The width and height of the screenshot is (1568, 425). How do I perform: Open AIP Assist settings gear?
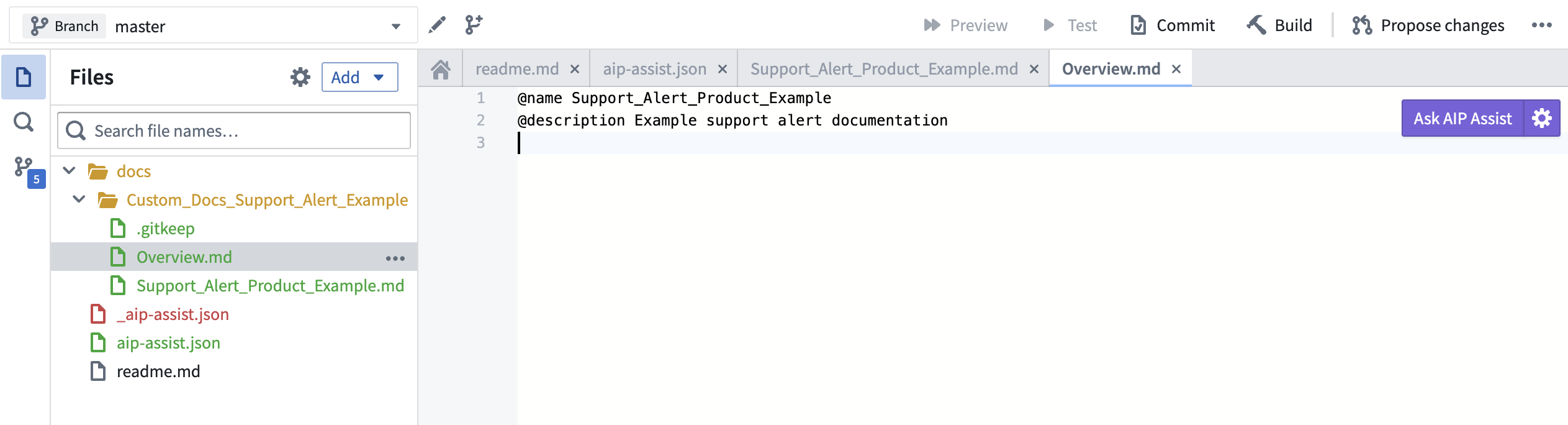pos(1542,118)
